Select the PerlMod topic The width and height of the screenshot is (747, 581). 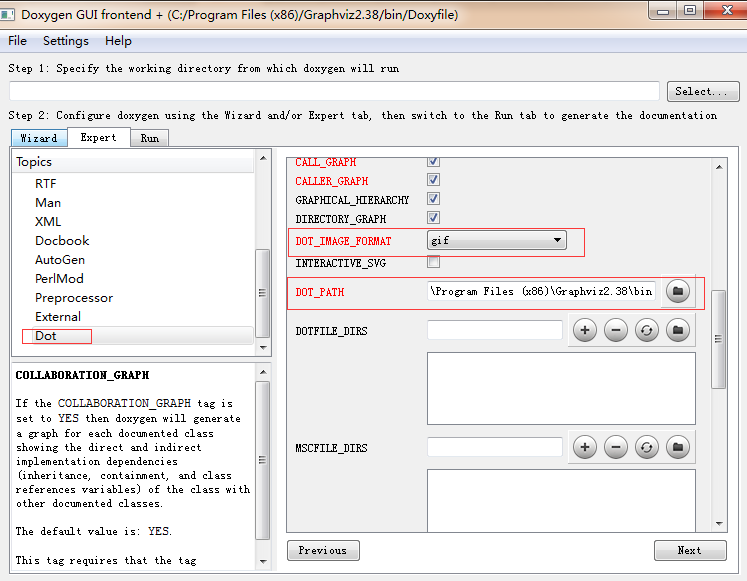coord(59,279)
